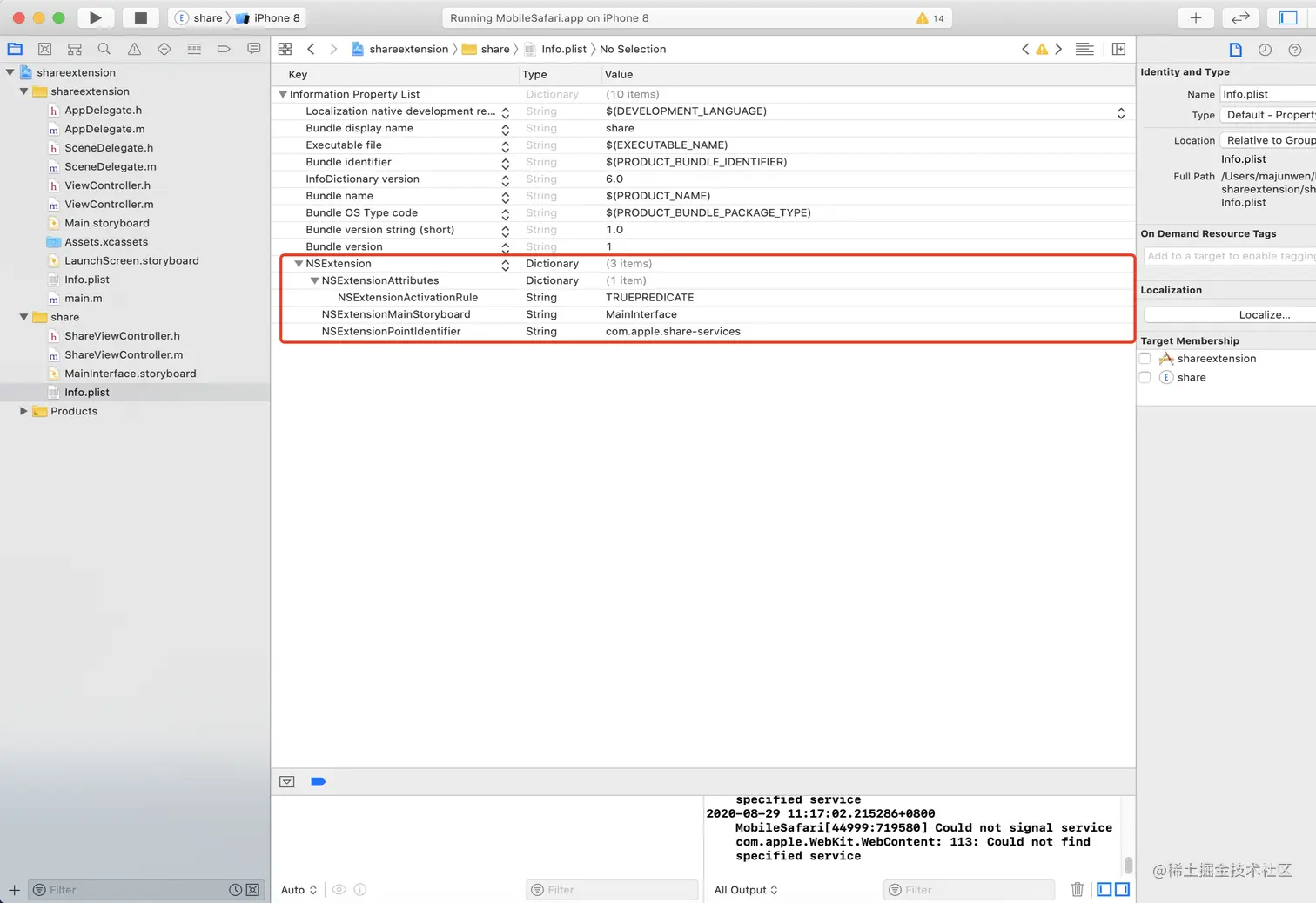Collapse the shareextension project root
The height and width of the screenshot is (903, 1316).
pyautogui.click(x=10, y=72)
